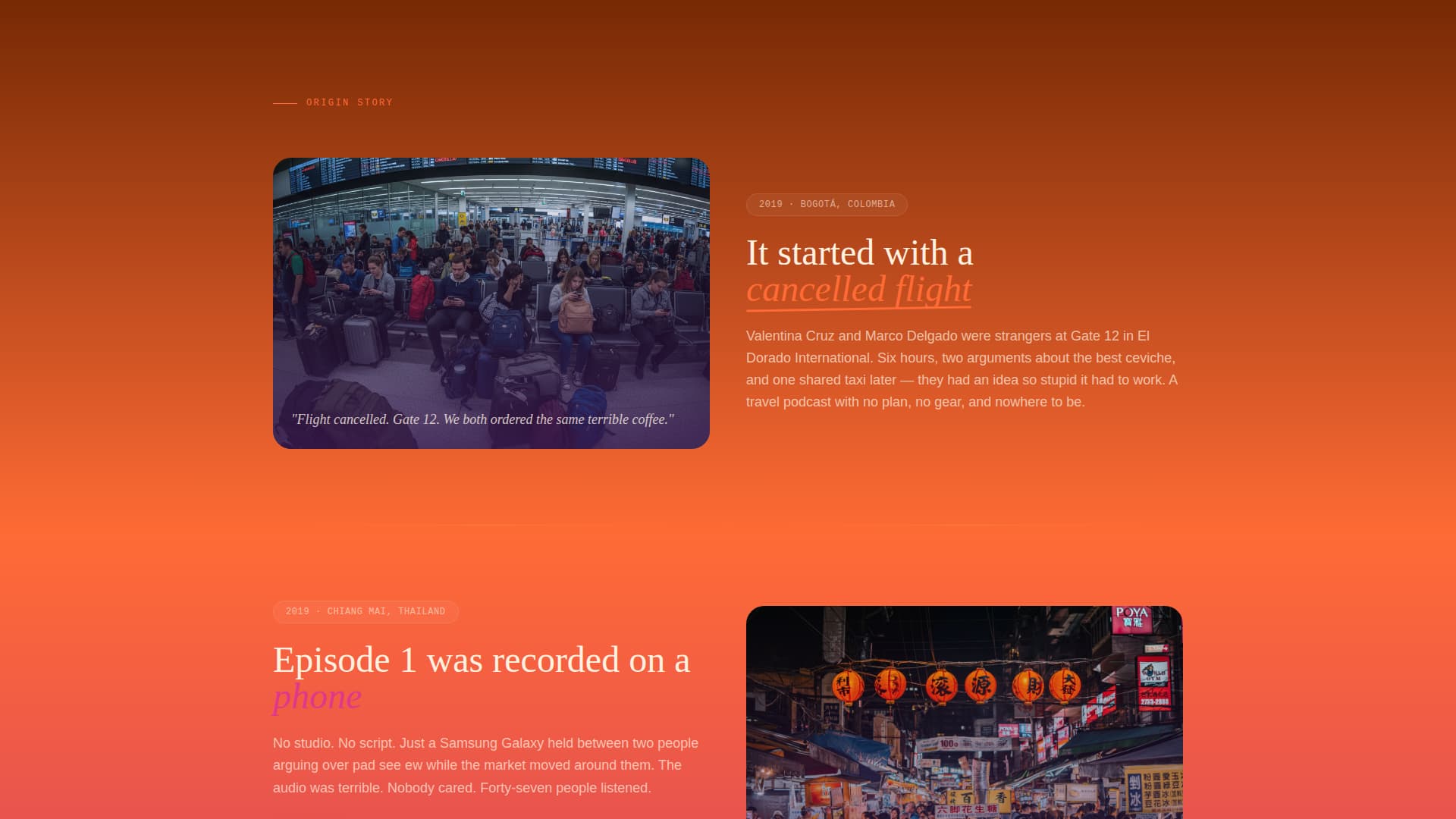Screen dimensions: 1456x819
Task: Select the Valentina Cruz story paragraph
Action: coord(960,369)
